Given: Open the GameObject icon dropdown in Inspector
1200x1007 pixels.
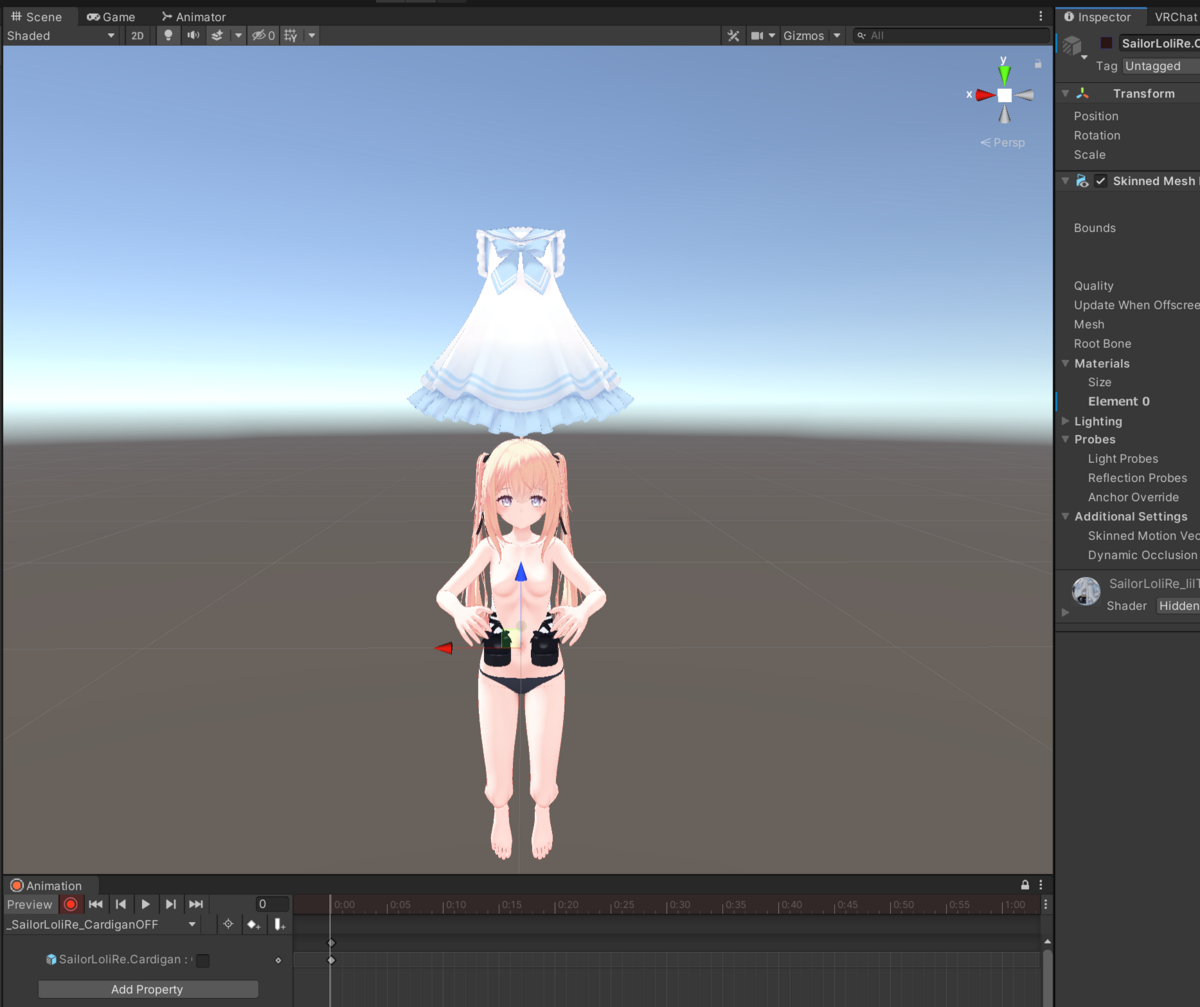Looking at the screenshot, I should tap(1075, 48).
